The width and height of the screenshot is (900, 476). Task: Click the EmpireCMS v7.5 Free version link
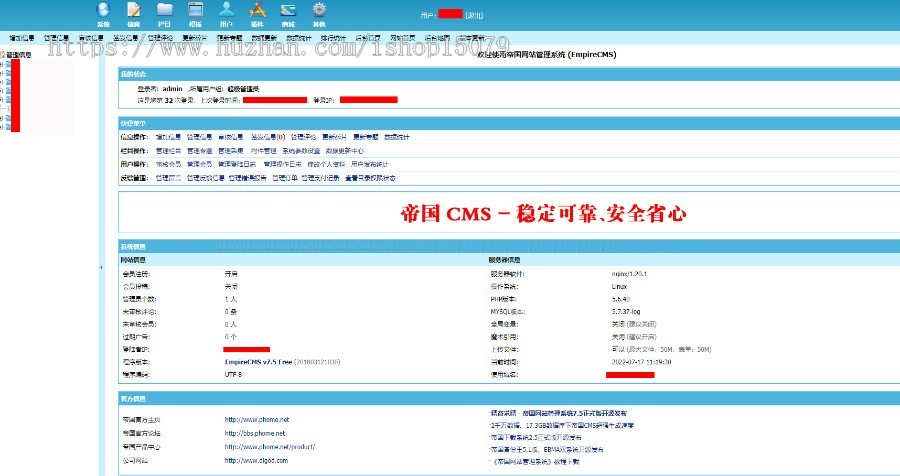click(258, 362)
